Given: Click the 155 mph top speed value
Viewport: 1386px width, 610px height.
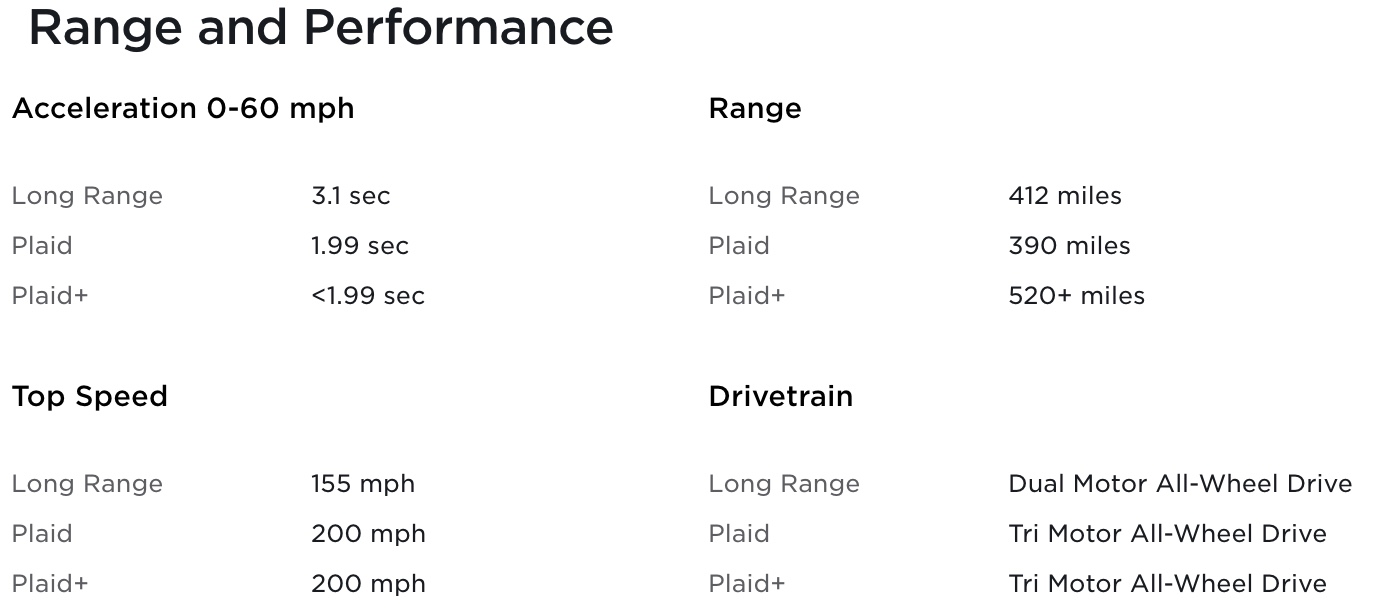Looking at the screenshot, I should (362, 484).
